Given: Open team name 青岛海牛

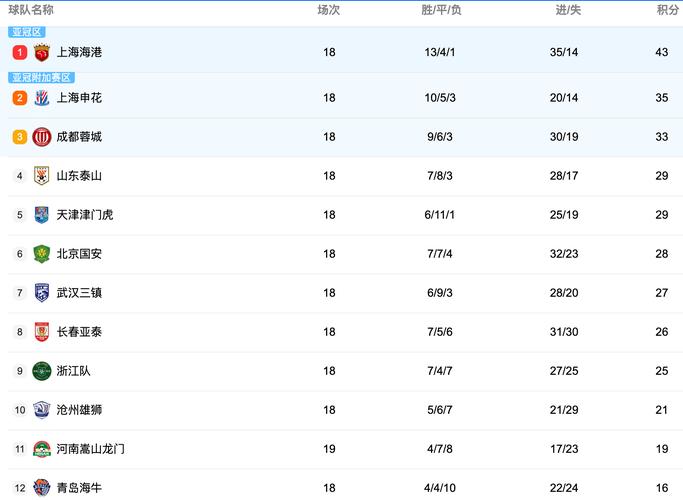Looking at the screenshot, I should (79, 488).
